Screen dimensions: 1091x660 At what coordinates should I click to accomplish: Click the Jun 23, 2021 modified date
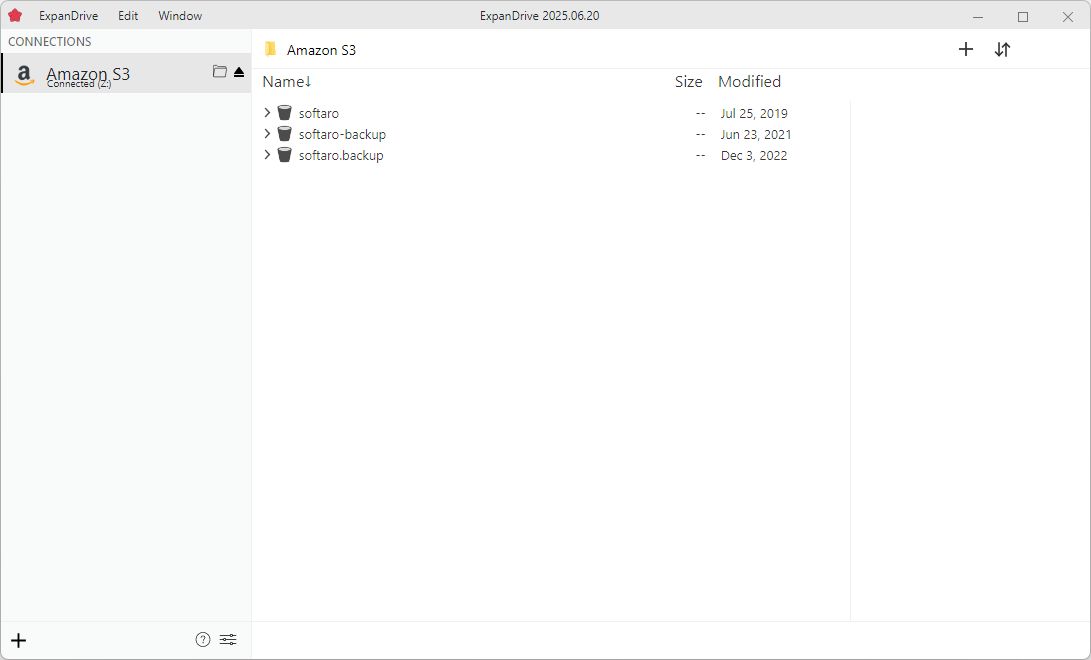pos(756,134)
